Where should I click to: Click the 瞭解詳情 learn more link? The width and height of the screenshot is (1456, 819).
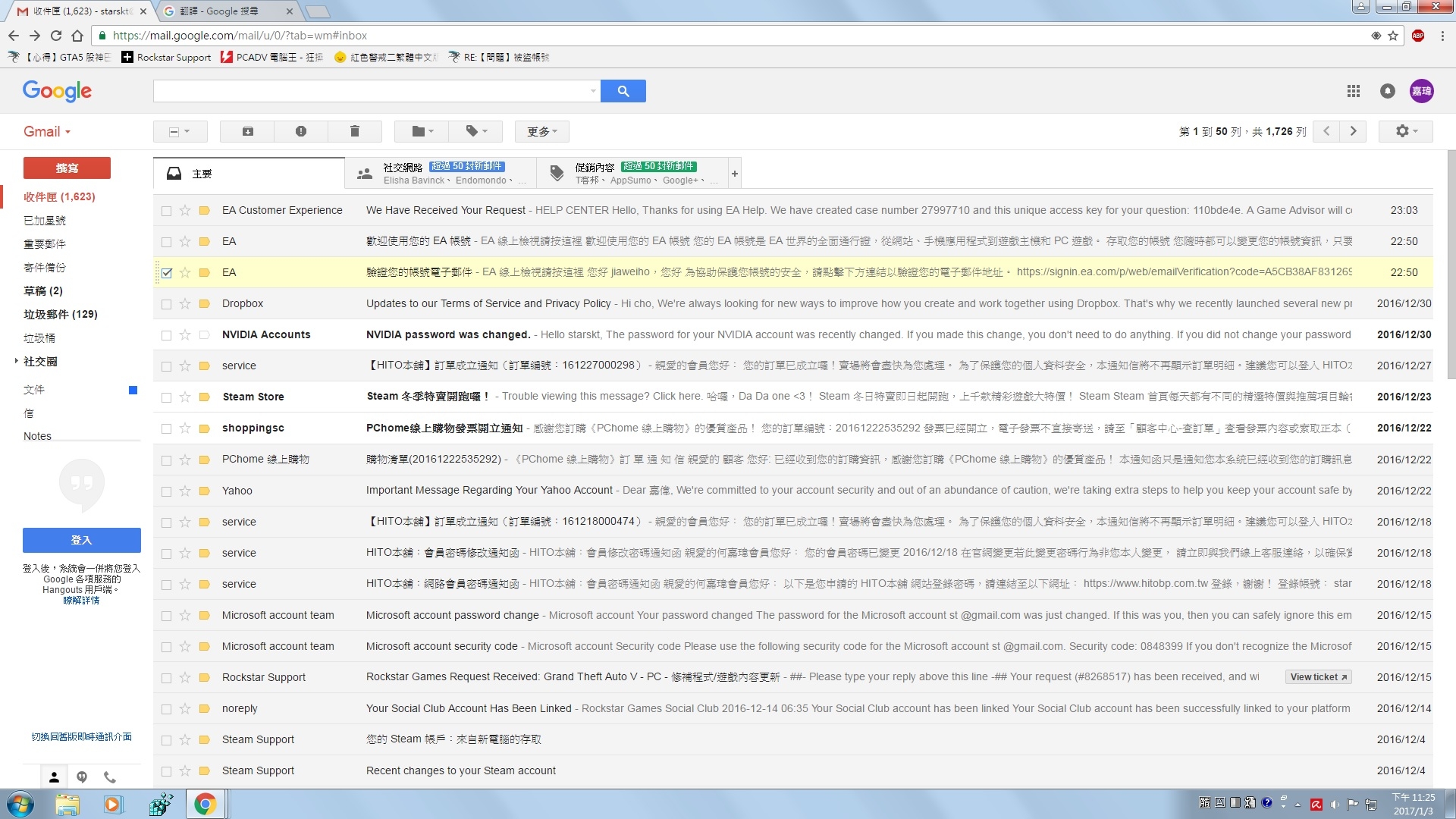(x=81, y=601)
